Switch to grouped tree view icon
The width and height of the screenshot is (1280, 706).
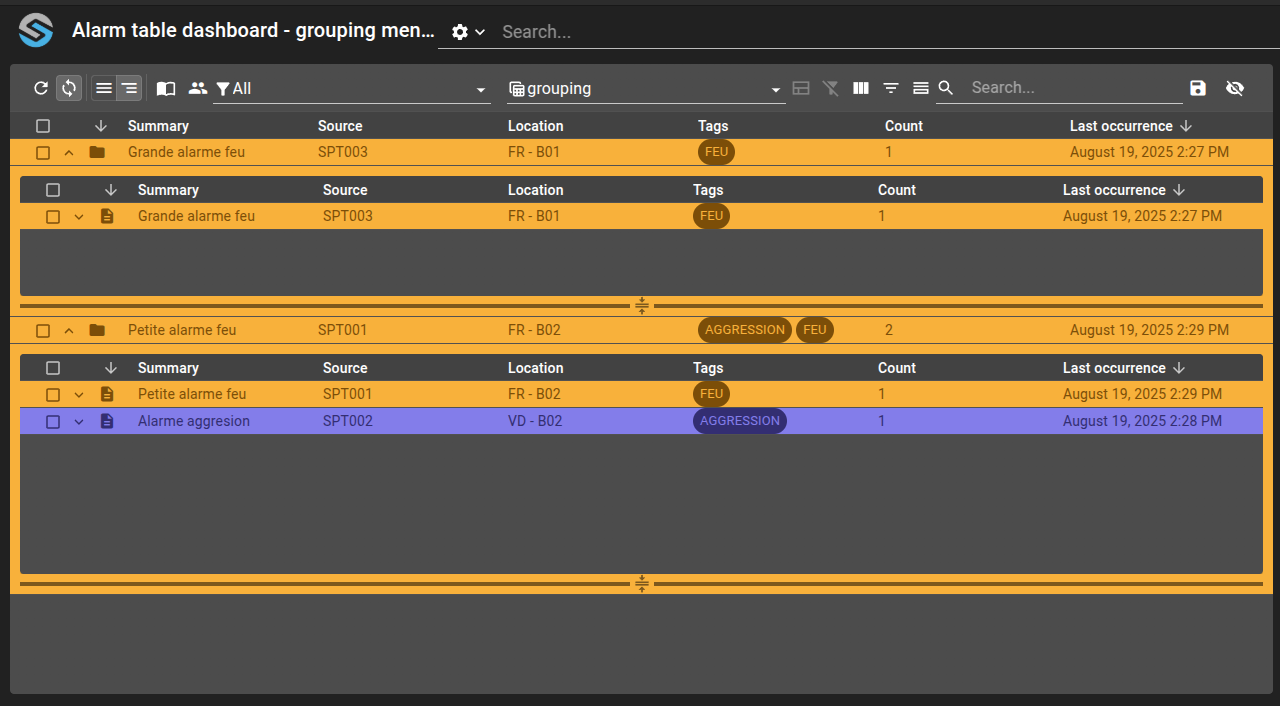(129, 88)
